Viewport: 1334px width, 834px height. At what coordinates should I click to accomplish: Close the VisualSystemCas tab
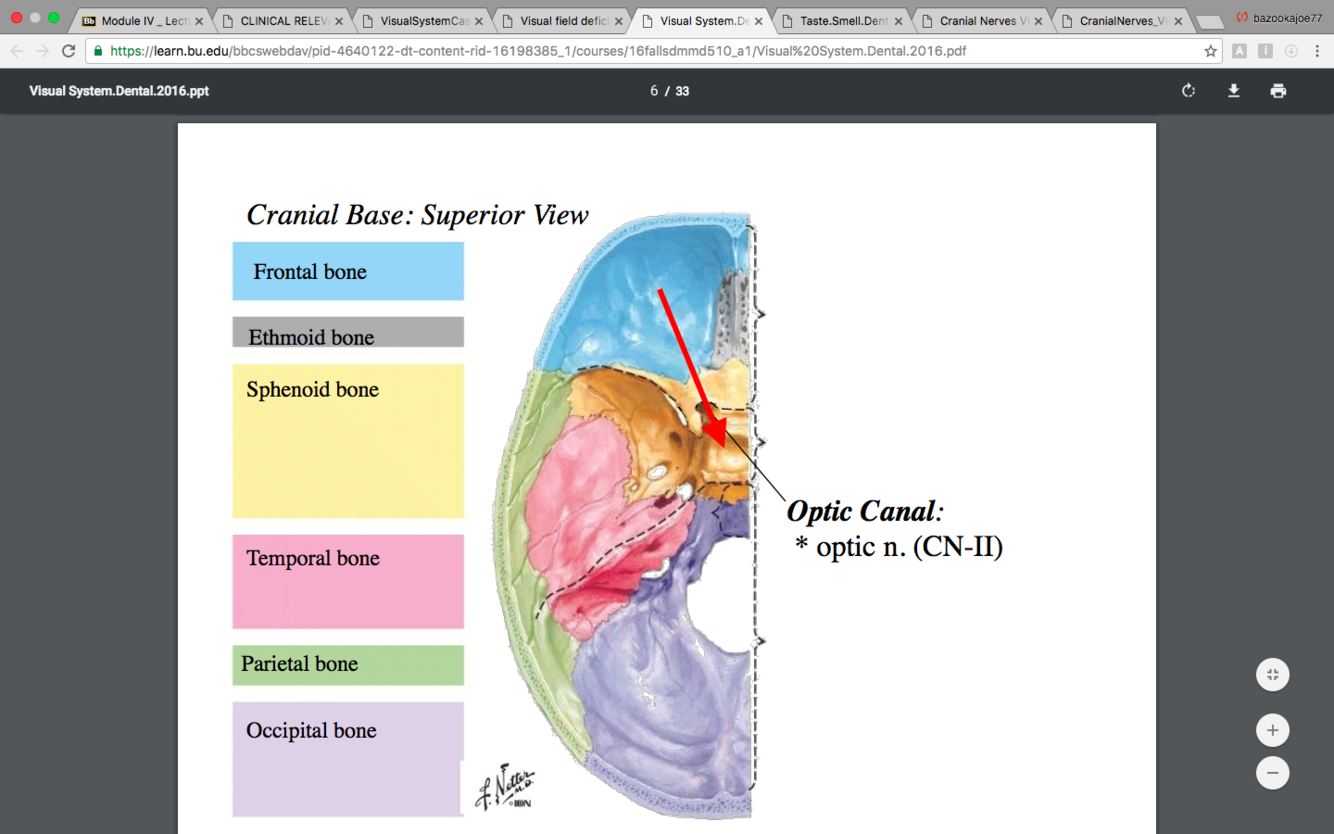pos(479,20)
